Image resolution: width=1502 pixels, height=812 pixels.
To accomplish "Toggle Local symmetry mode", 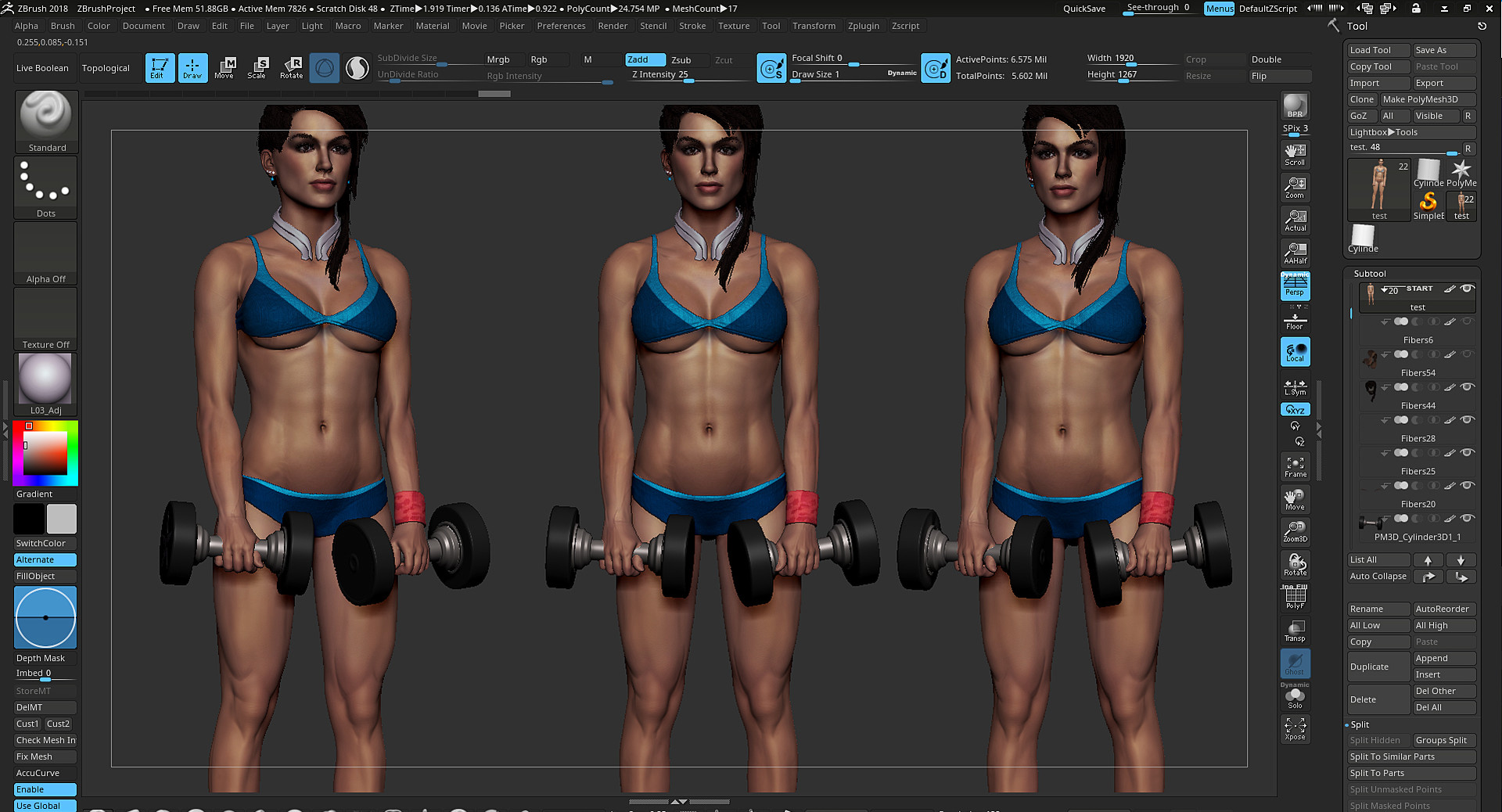I will (x=1295, y=351).
